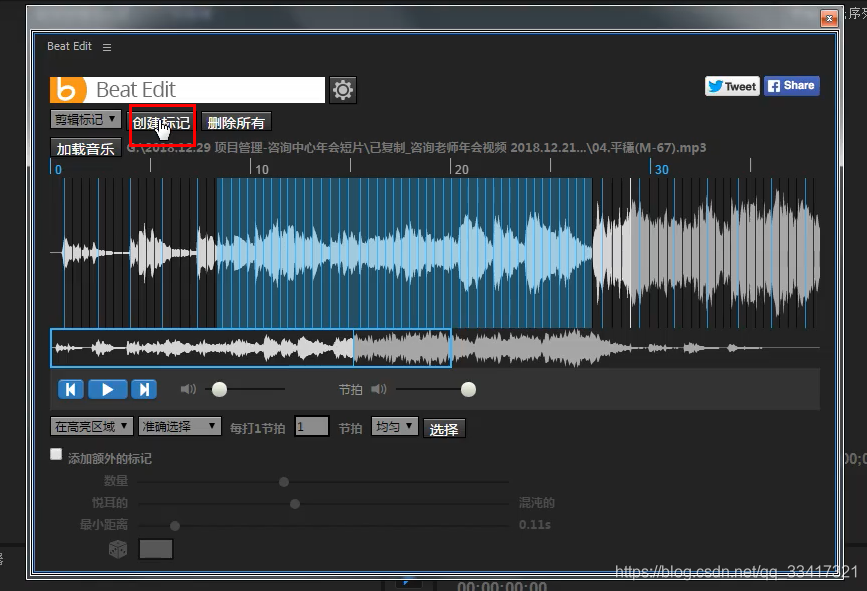The width and height of the screenshot is (867, 591).
Task: Play the loaded music
Action: pyautogui.click(x=107, y=390)
